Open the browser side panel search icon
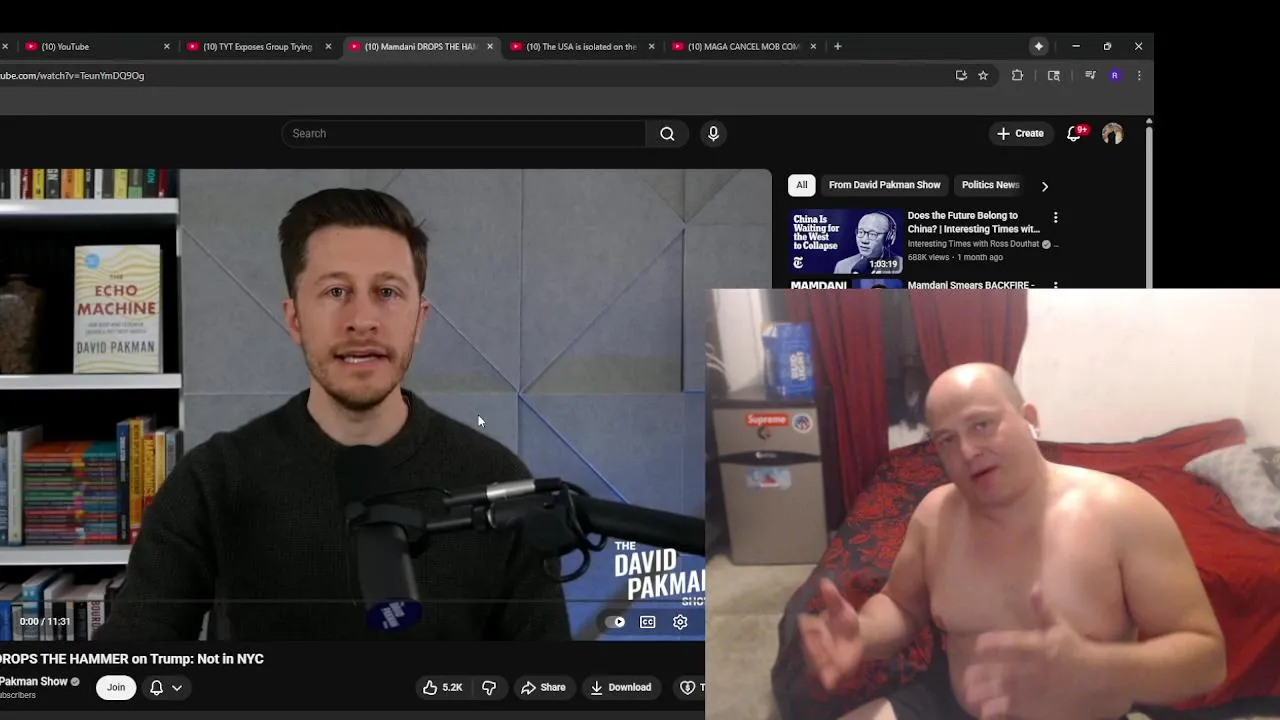The image size is (1280, 720). click(1053, 75)
